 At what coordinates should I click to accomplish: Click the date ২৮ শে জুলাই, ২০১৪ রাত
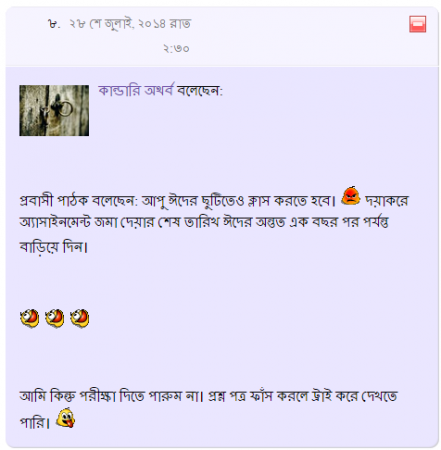[130, 24]
